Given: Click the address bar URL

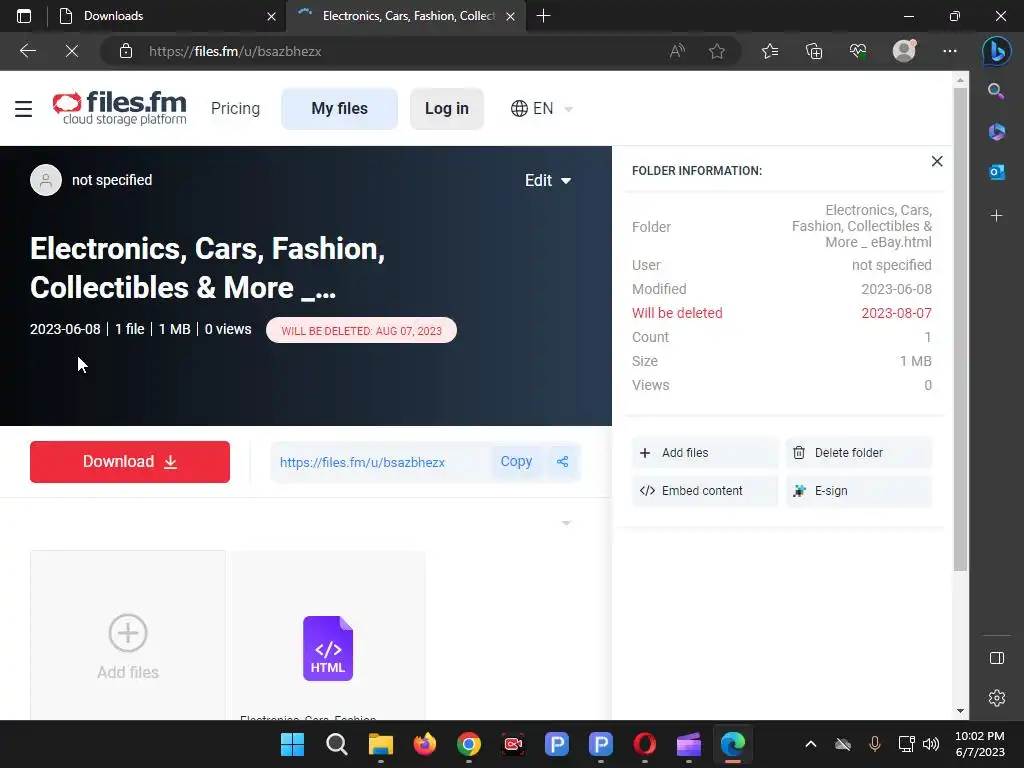Looking at the screenshot, I should tap(235, 51).
